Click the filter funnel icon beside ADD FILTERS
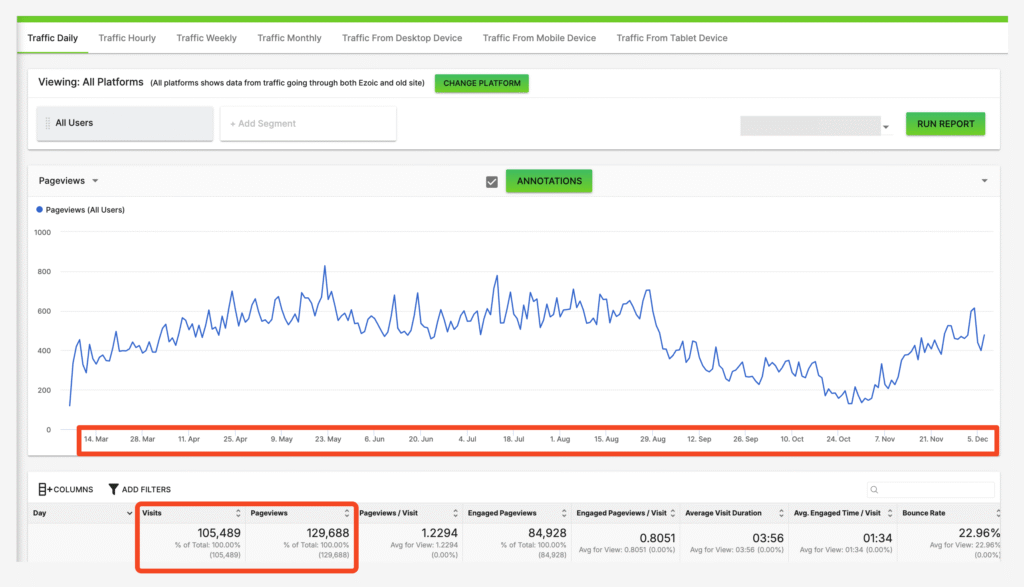 (x=113, y=488)
